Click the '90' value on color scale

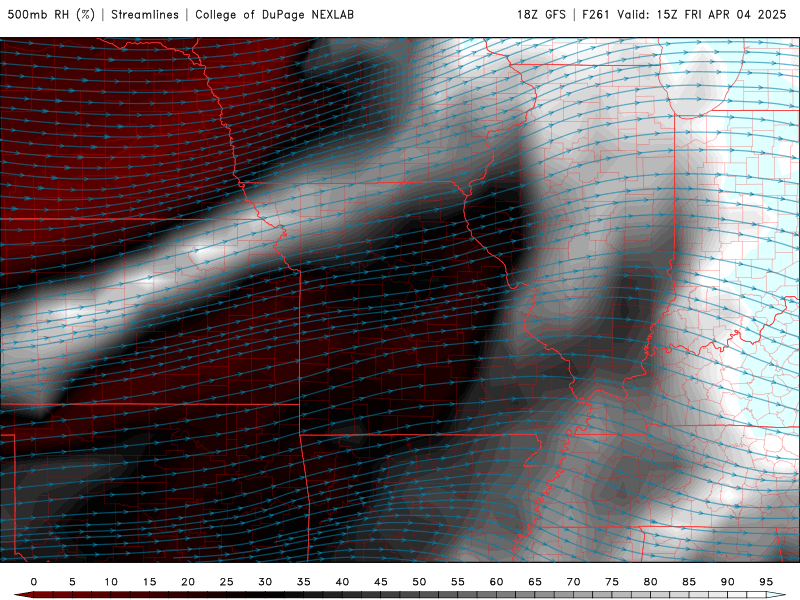(x=727, y=582)
